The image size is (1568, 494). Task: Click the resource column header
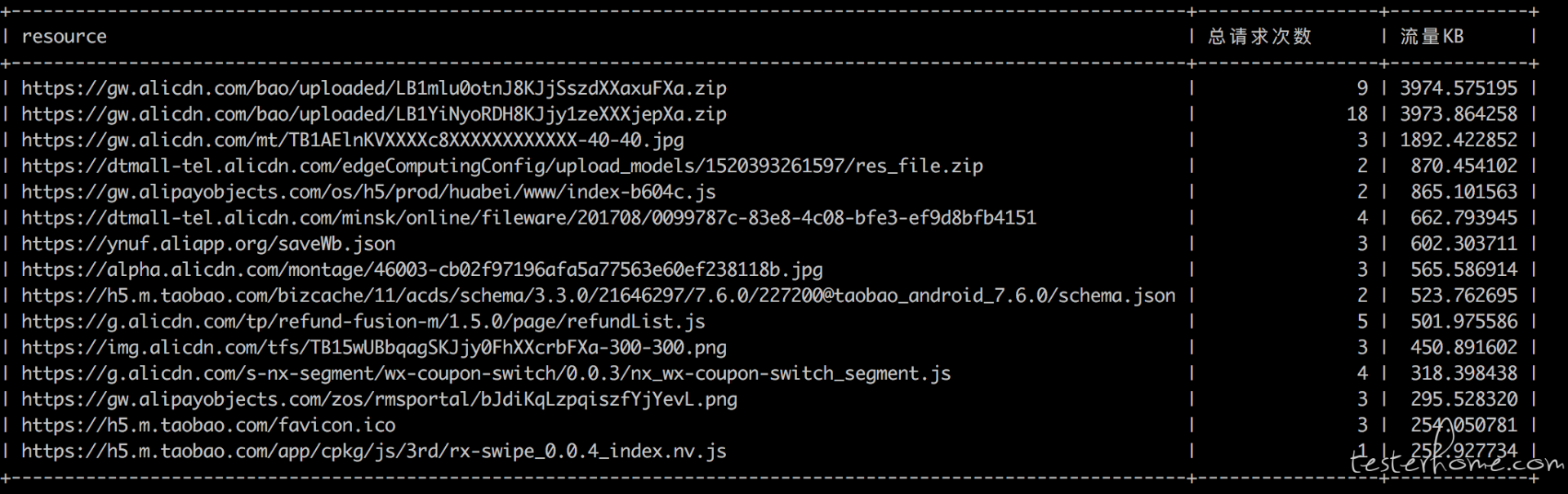click(x=64, y=37)
